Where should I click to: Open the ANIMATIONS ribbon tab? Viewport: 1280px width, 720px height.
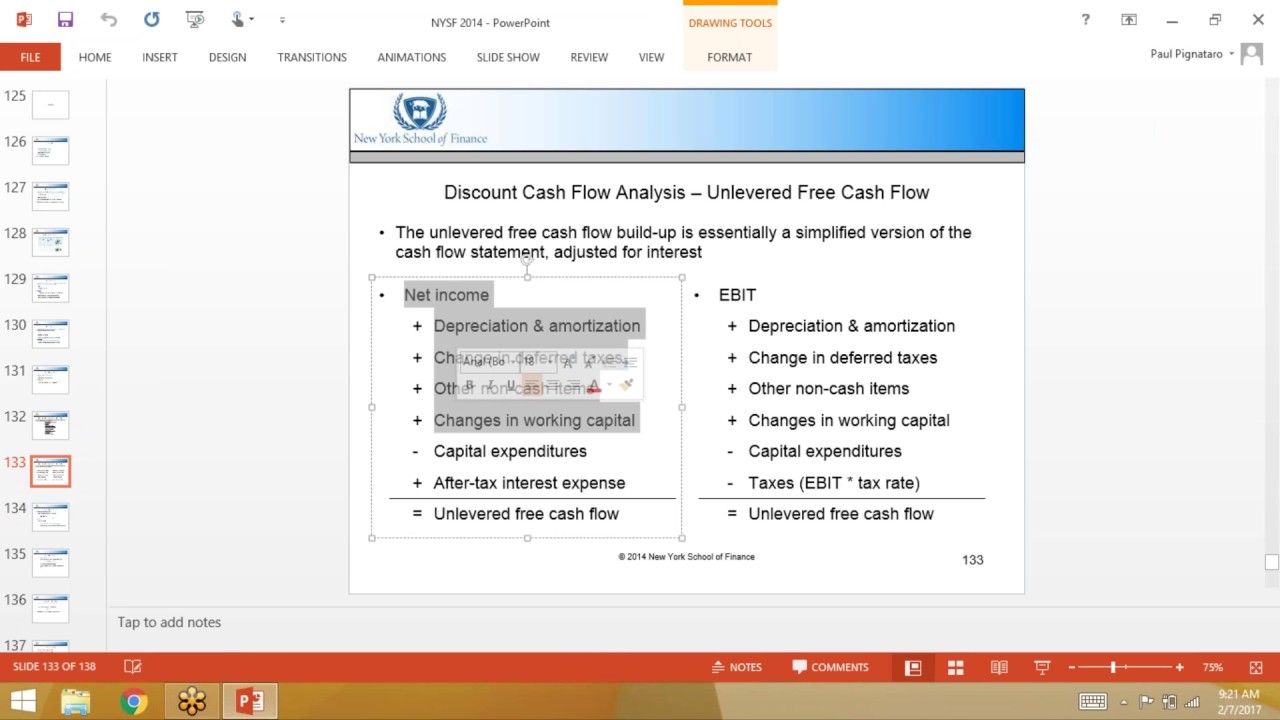point(412,57)
